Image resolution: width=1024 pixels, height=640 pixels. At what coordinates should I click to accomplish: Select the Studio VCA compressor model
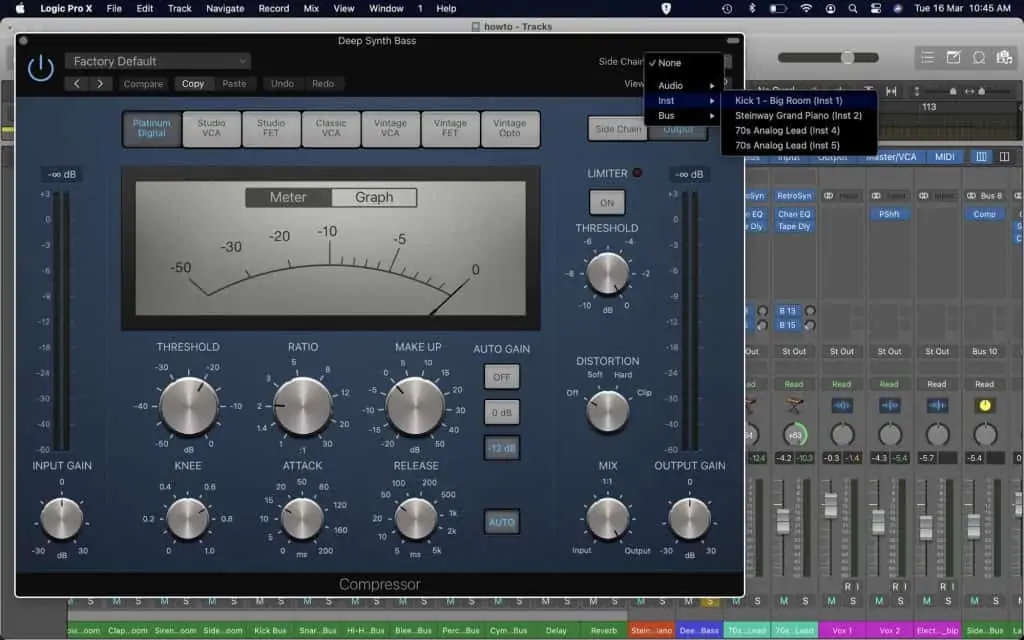[x=212, y=128]
